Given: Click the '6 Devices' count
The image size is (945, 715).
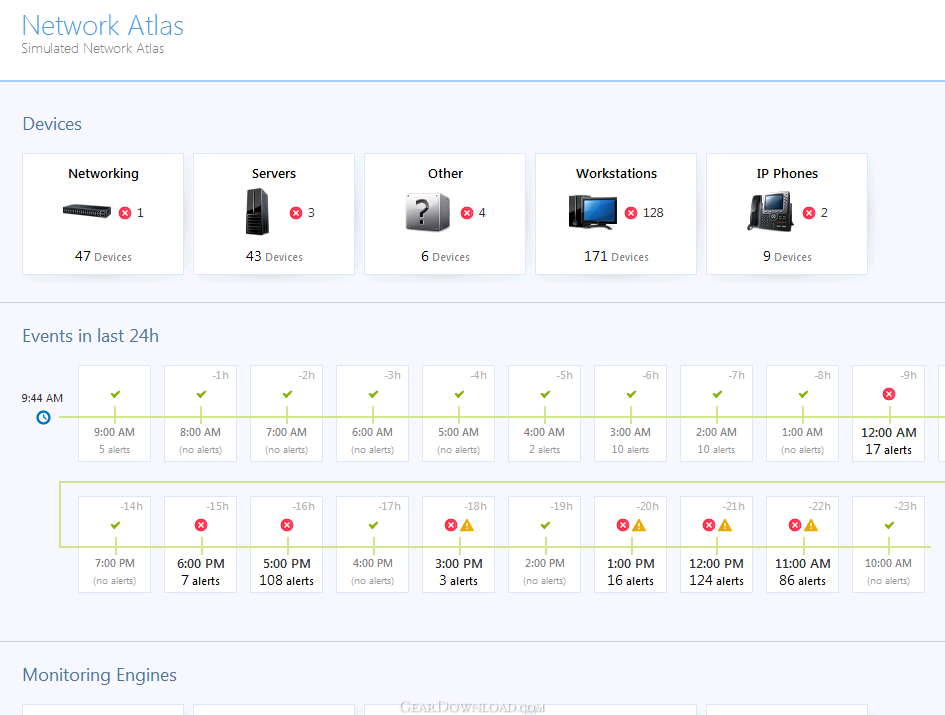Looking at the screenshot, I should coord(445,256).
